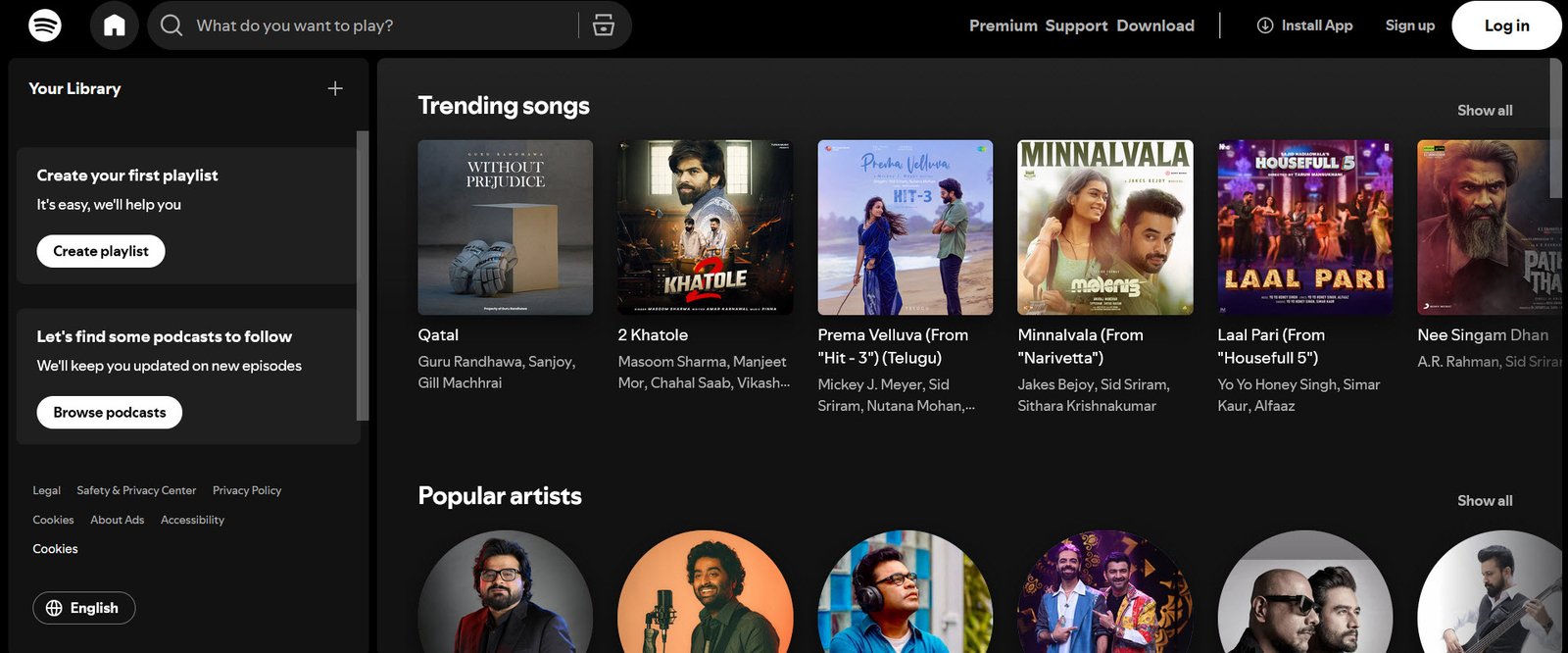Screen dimensions: 1568x653
Task: Open Safety & Privacy Center link
Action: coord(136,490)
